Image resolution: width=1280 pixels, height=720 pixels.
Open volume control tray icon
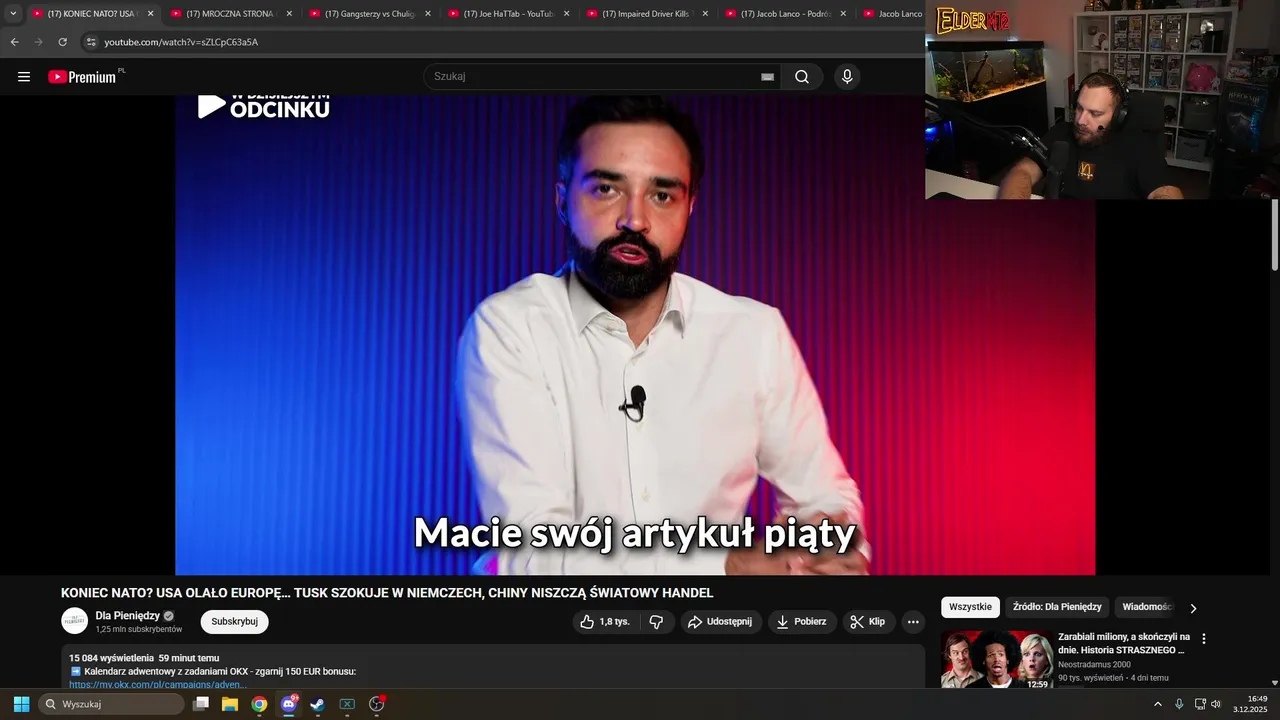pyautogui.click(x=1216, y=704)
